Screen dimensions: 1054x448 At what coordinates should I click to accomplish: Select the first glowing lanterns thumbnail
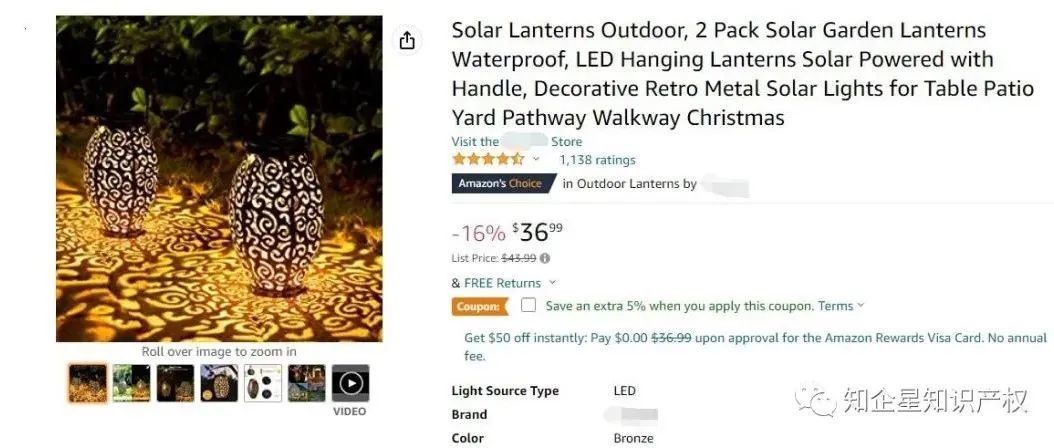pyautogui.click(x=87, y=383)
